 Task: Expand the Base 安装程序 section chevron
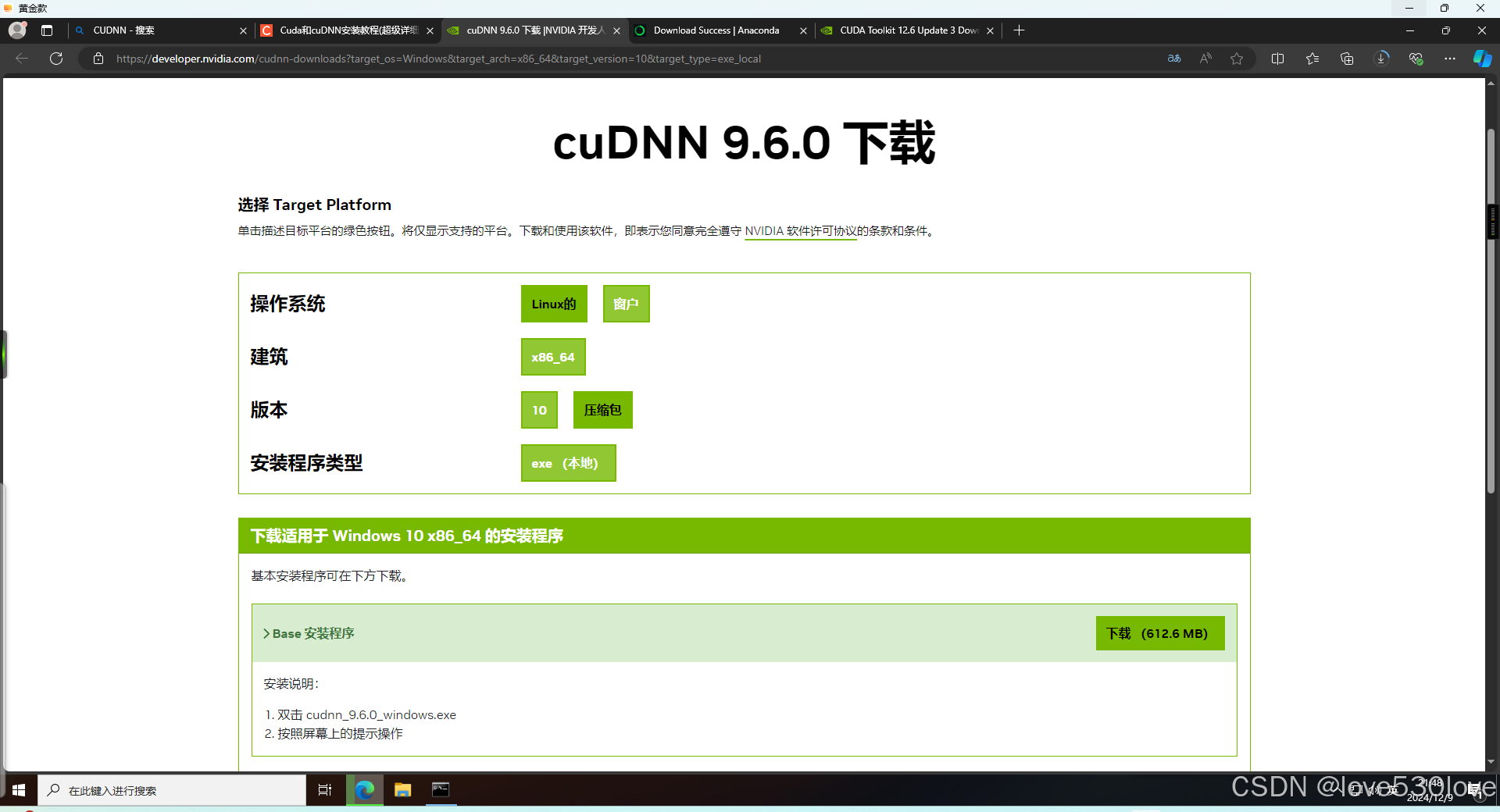(x=266, y=633)
